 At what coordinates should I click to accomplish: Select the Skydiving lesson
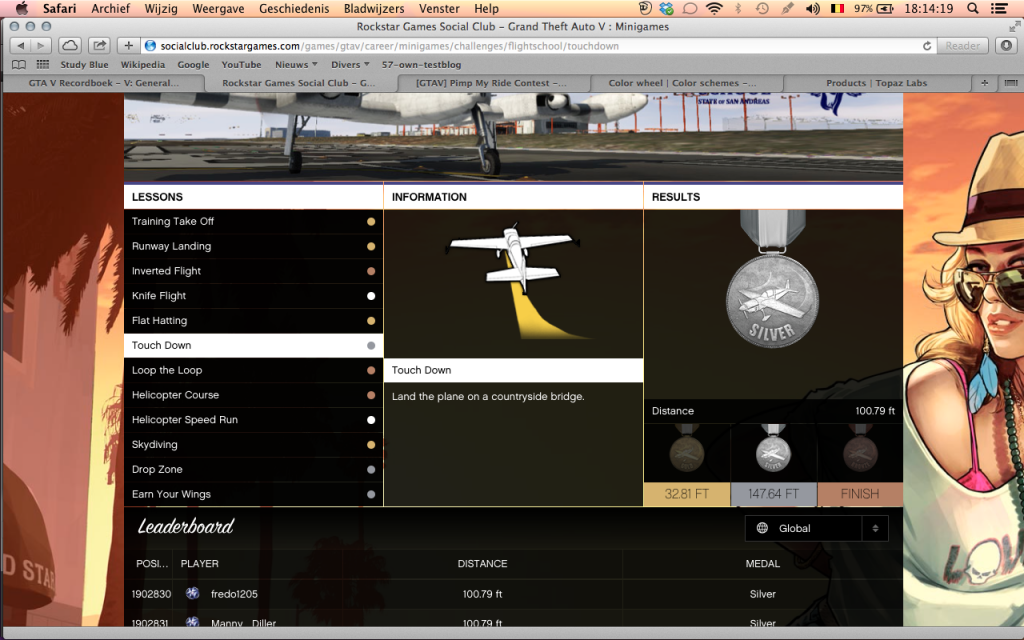(x=253, y=445)
